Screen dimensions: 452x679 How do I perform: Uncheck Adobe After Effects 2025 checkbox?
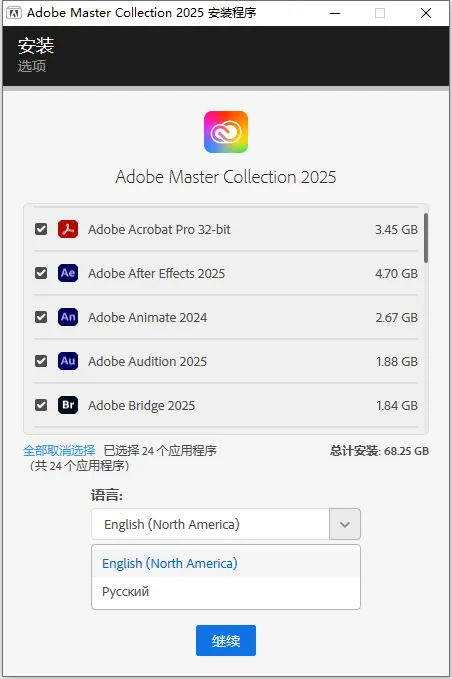[x=41, y=273]
